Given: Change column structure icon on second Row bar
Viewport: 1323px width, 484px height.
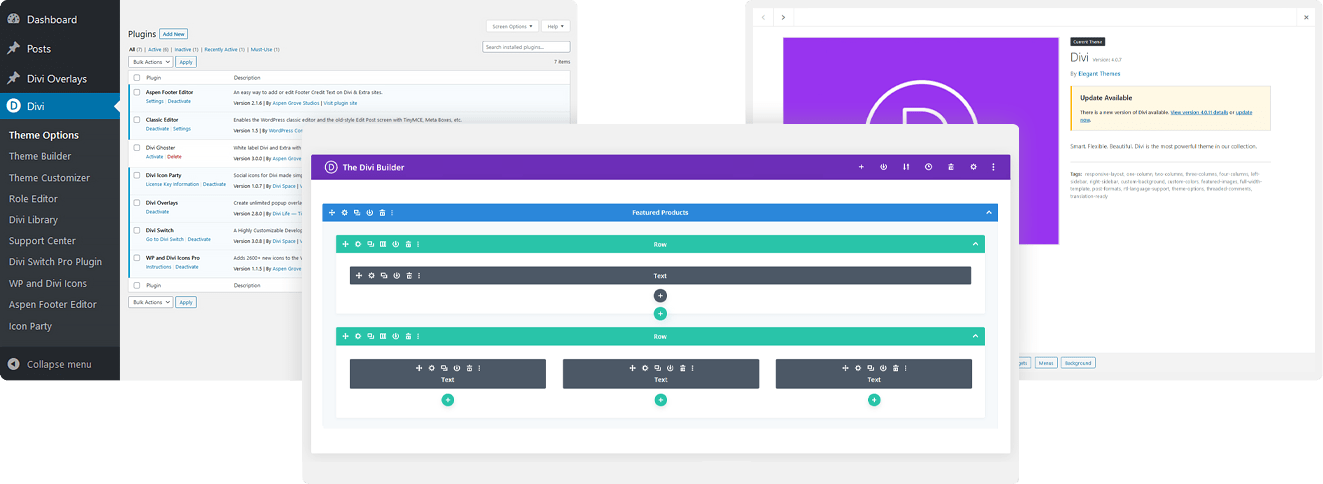Looking at the screenshot, I should point(383,336).
